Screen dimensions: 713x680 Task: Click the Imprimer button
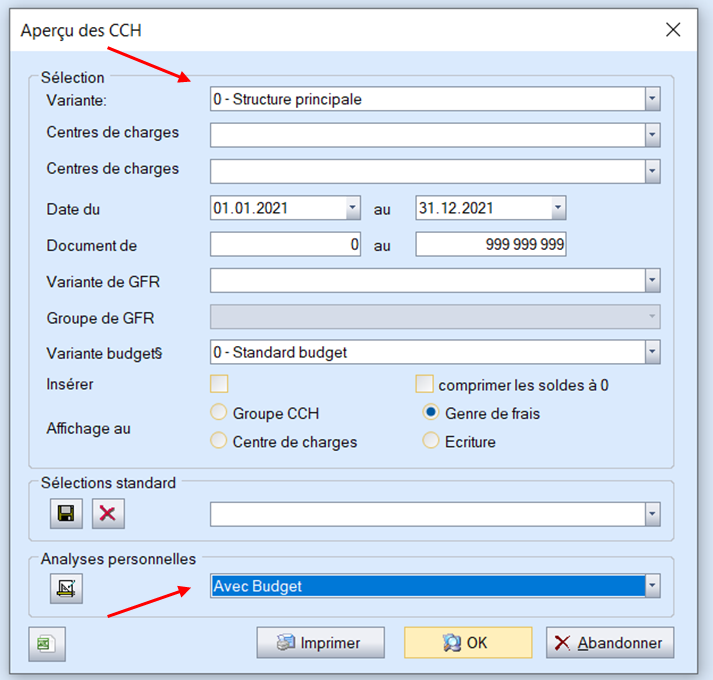pos(321,643)
